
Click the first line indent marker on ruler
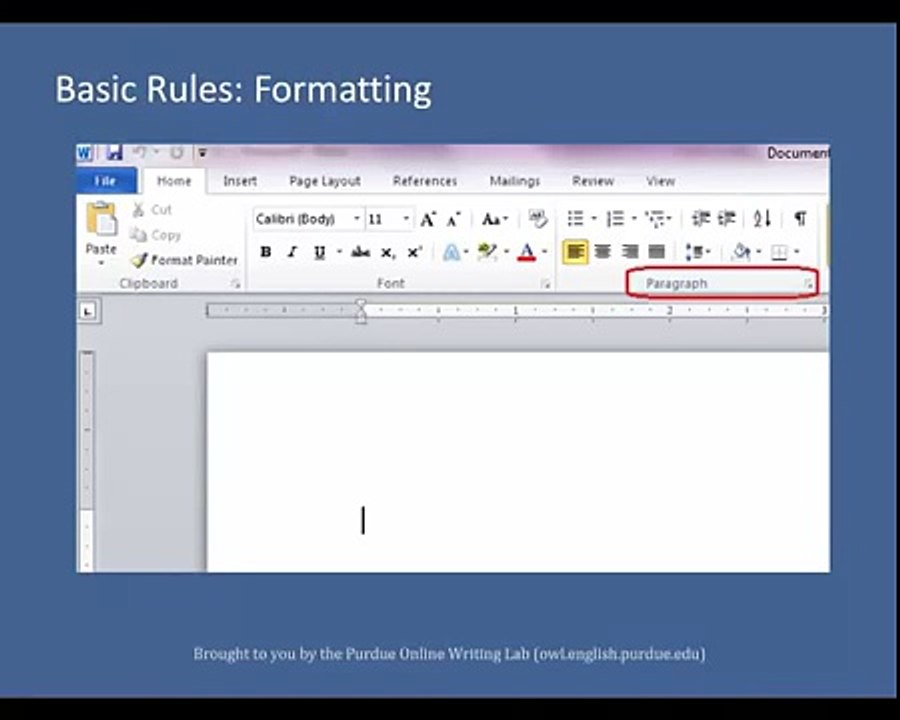[360, 304]
